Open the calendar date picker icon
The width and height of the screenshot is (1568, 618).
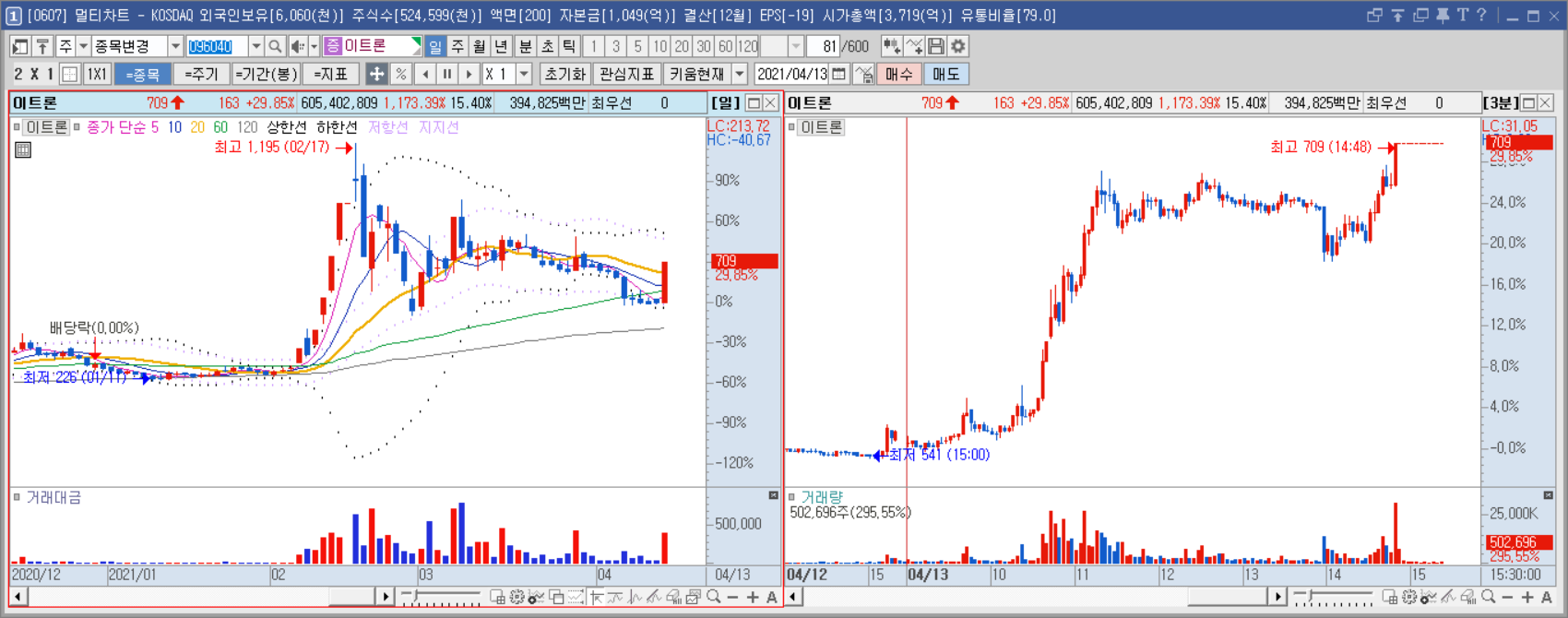838,74
